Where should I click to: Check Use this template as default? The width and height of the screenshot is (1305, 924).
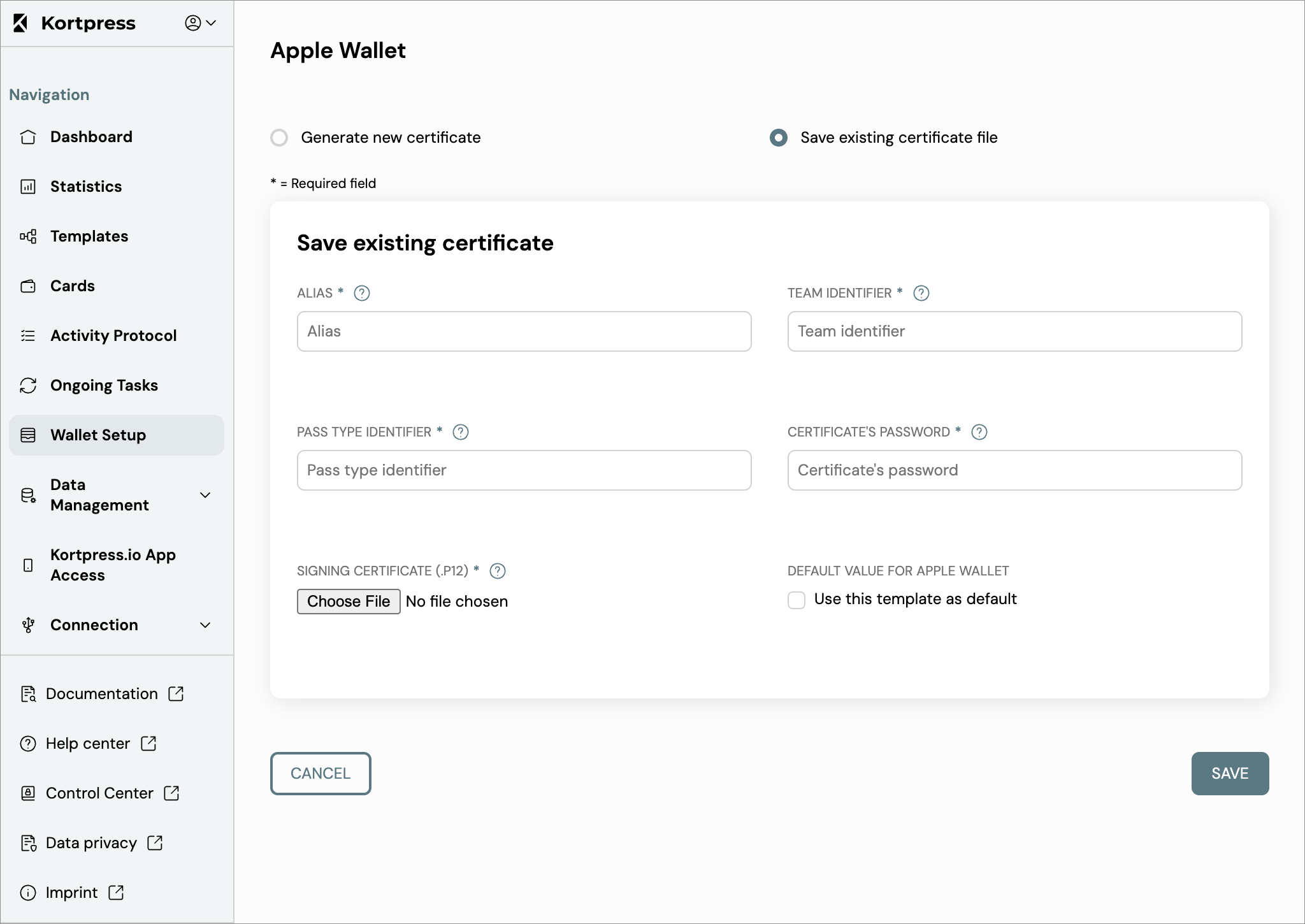click(797, 600)
